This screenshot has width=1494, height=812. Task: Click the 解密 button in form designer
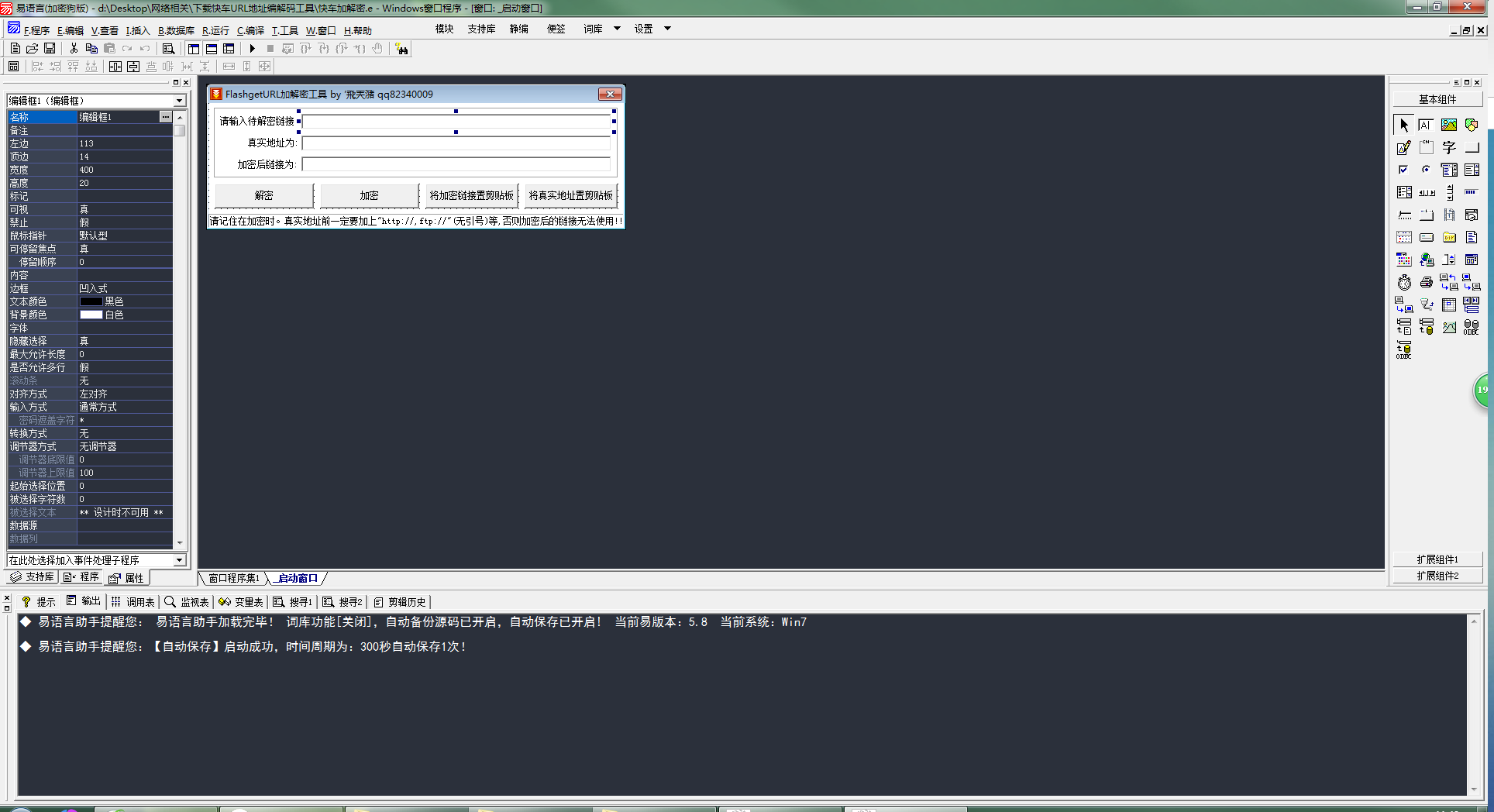click(263, 195)
